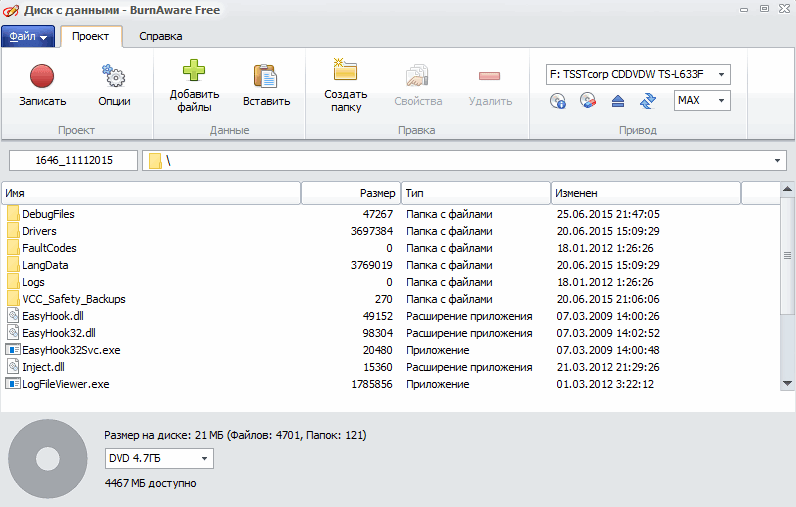Click Приложение type of EasyHook32Svc.exe
The height and width of the screenshot is (507, 796).
tap(438, 350)
